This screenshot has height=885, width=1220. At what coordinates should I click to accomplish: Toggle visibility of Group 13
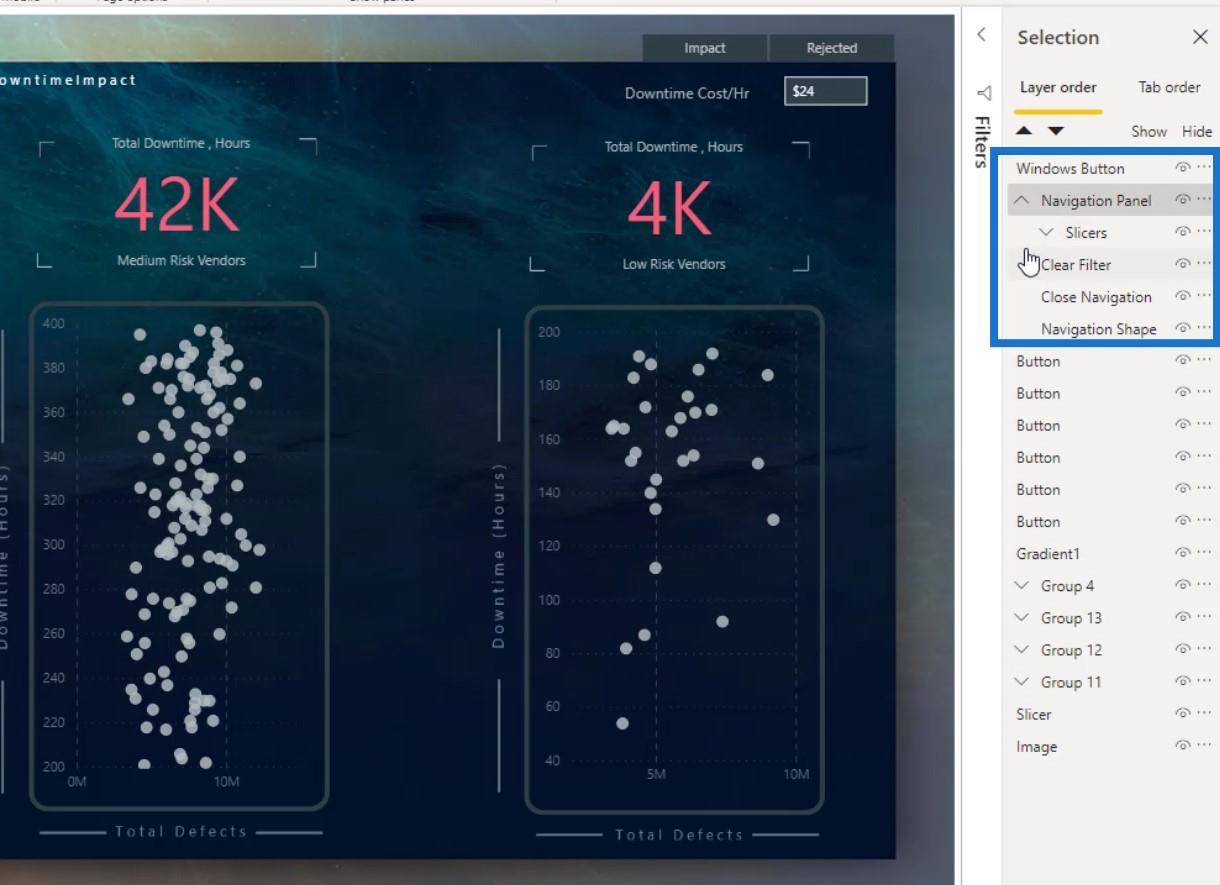(1183, 617)
